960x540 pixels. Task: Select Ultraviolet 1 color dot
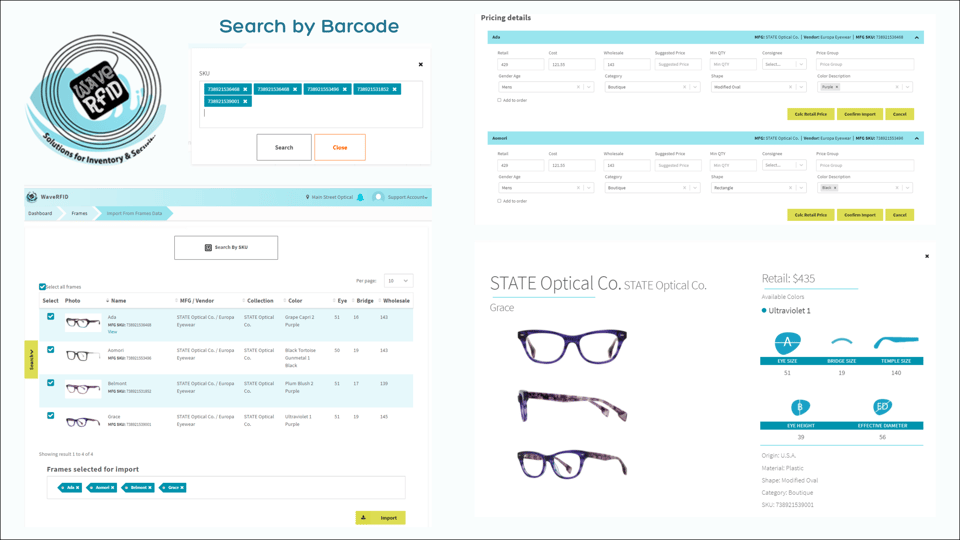[764, 310]
